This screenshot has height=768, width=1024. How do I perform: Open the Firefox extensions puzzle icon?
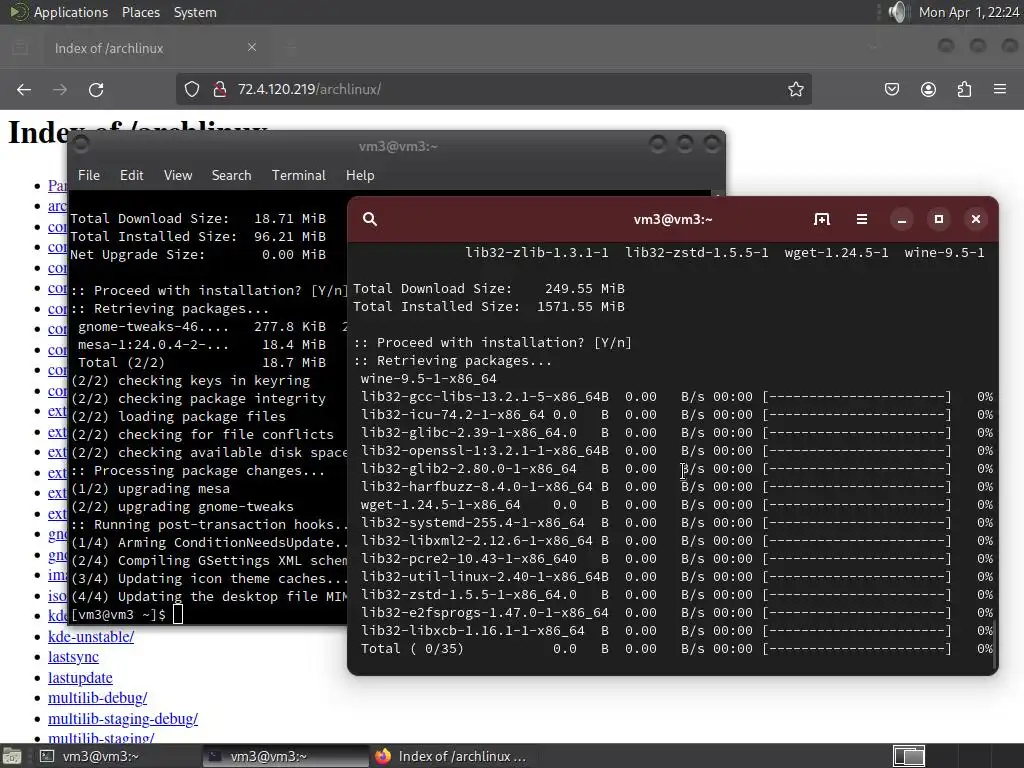(x=964, y=89)
